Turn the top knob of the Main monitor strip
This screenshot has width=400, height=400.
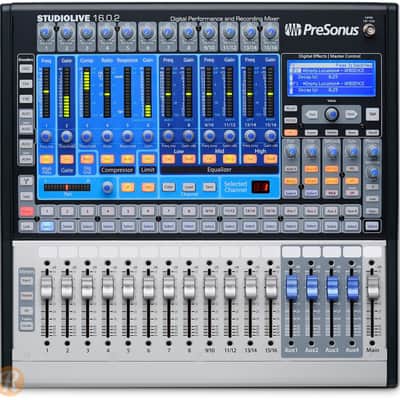(373, 151)
